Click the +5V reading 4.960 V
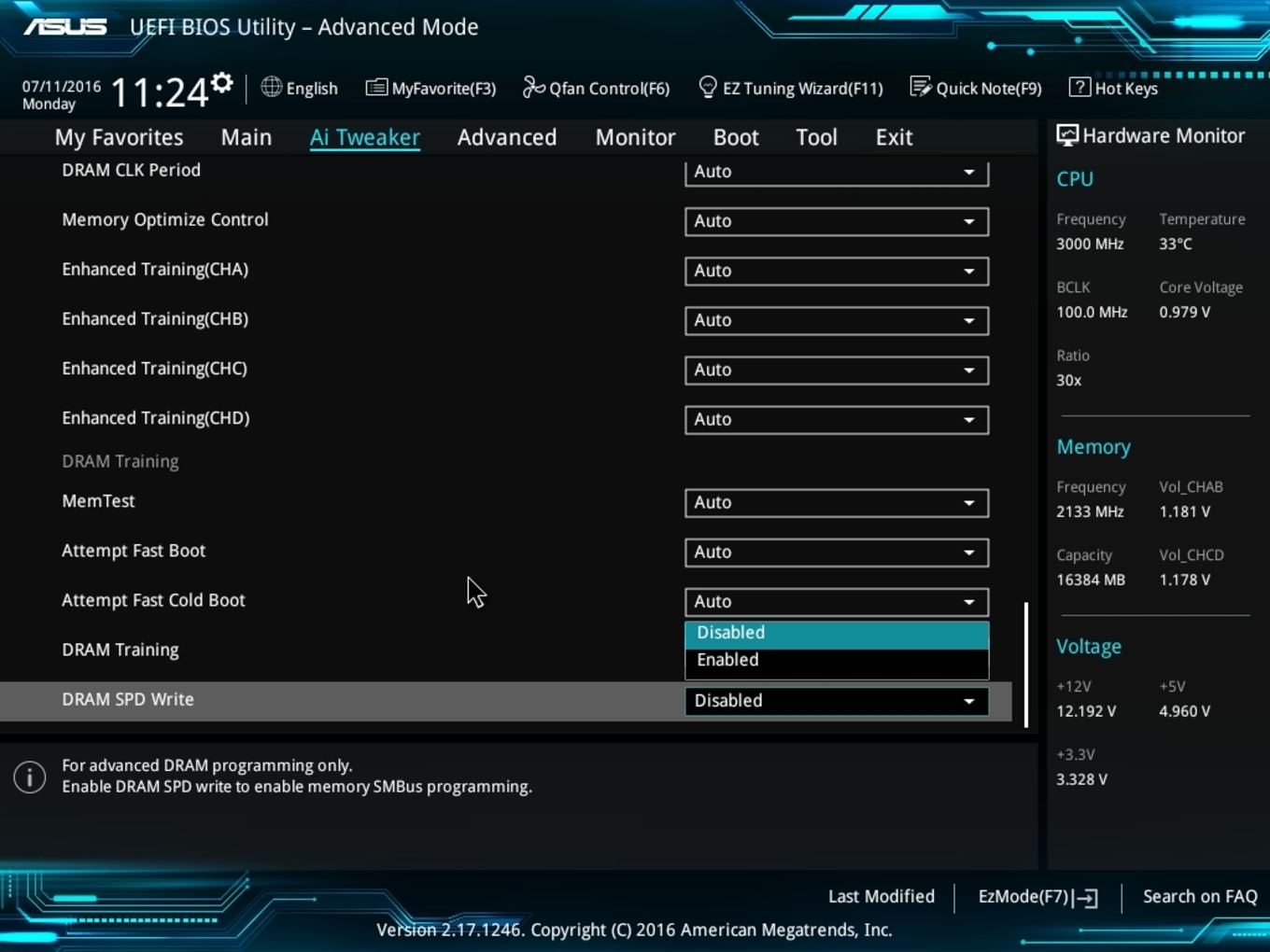Image resolution: width=1270 pixels, height=952 pixels. tap(1185, 711)
